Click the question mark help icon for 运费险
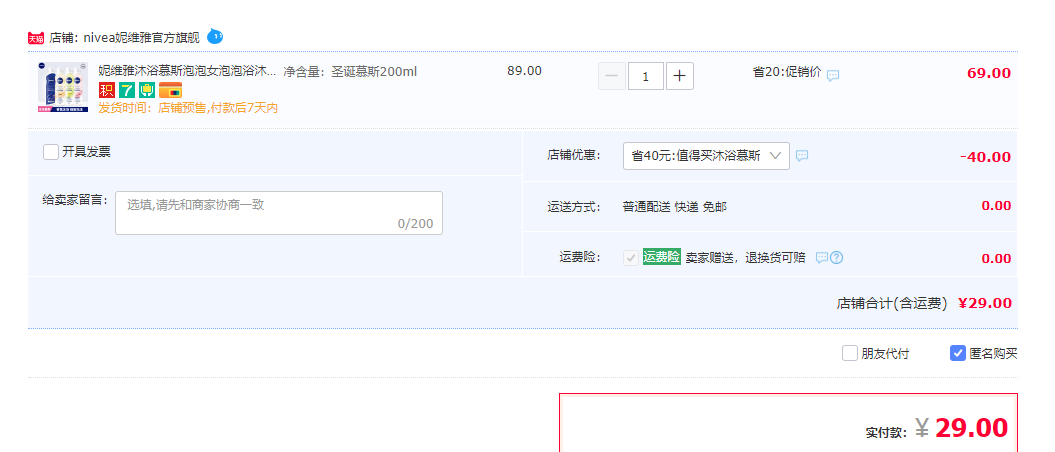 (836, 258)
